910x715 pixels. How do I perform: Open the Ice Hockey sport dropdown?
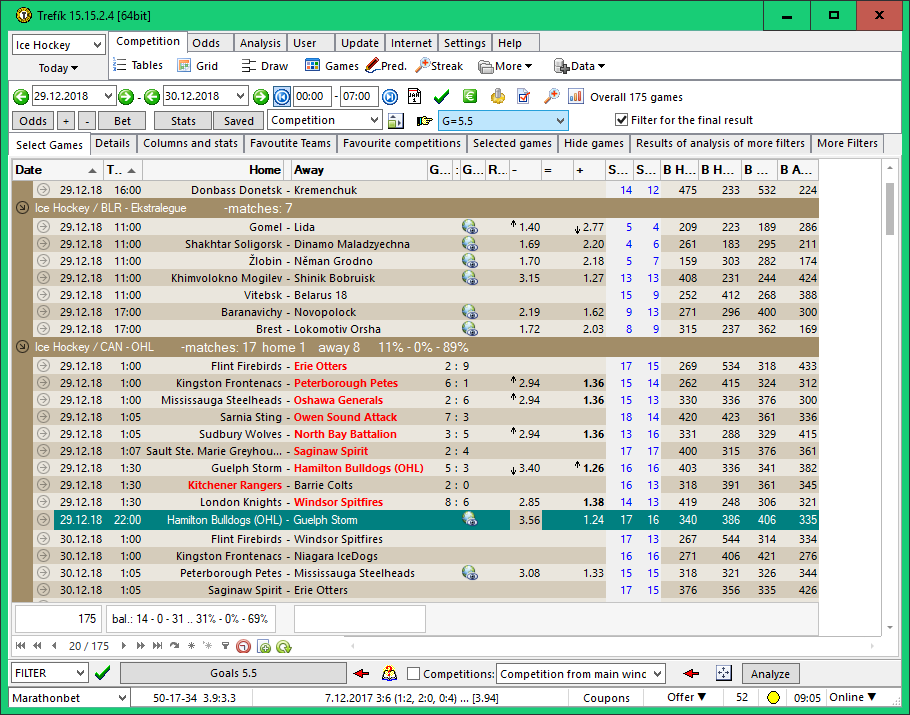(97, 45)
